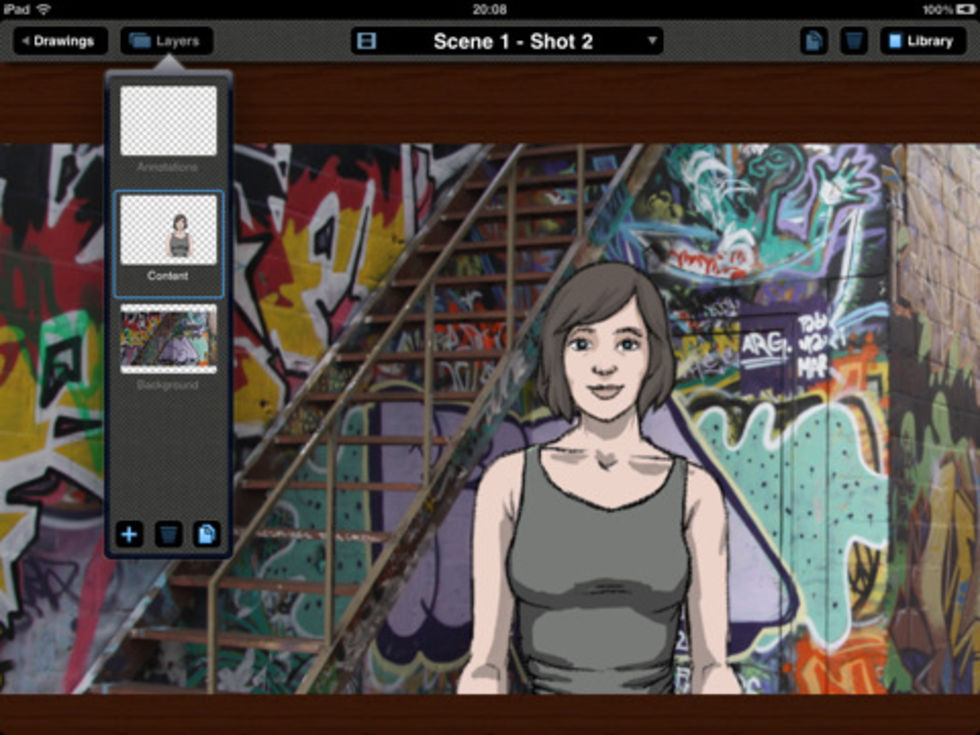Click the top toolbar duplicate drawing icon
The image size is (980, 735).
point(814,41)
